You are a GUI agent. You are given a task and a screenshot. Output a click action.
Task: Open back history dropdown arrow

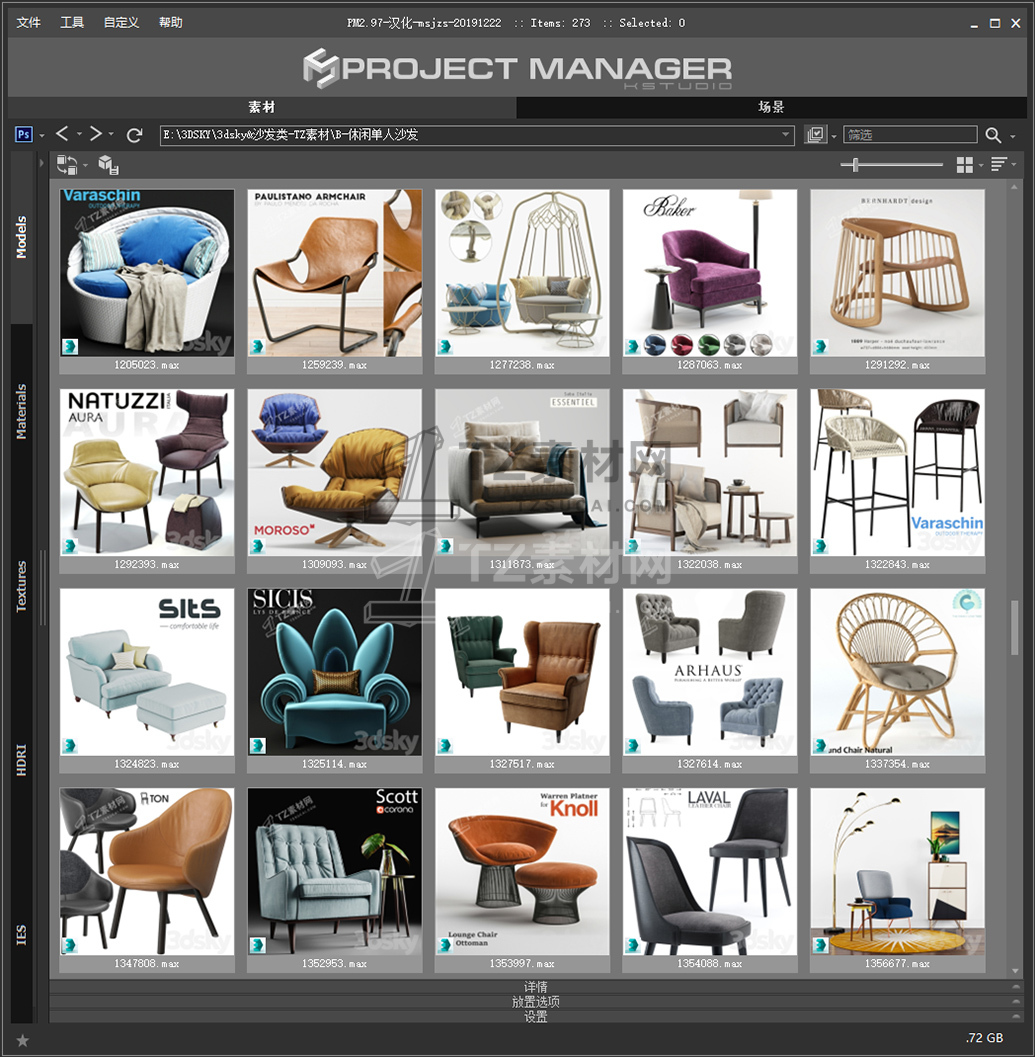pos(79,133)
